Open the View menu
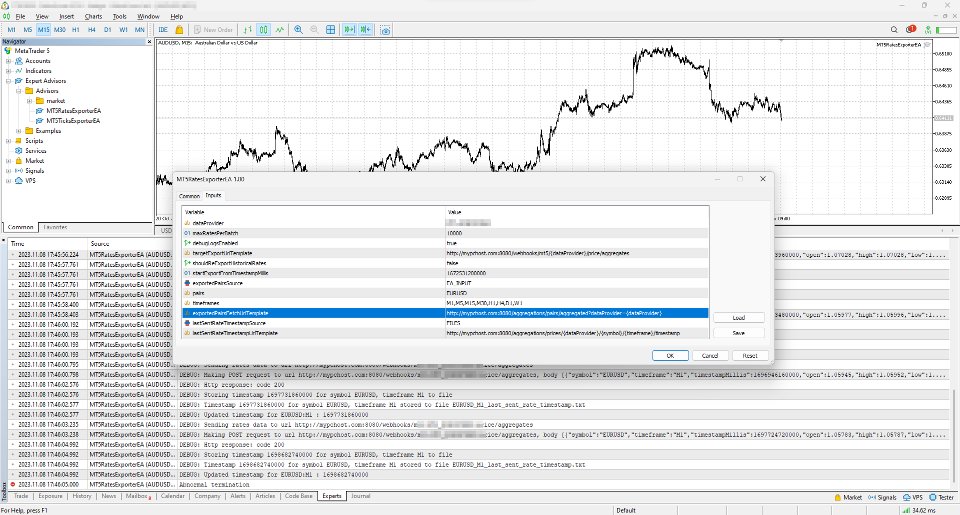Screen dimensions: 960x515 (x=42, y=17)
